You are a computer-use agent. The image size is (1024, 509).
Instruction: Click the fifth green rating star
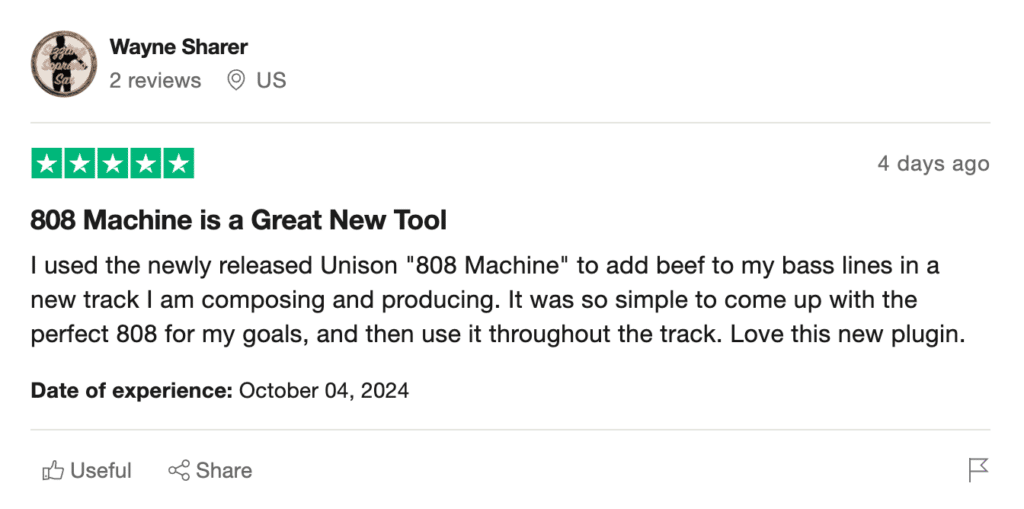pos(178,163)
